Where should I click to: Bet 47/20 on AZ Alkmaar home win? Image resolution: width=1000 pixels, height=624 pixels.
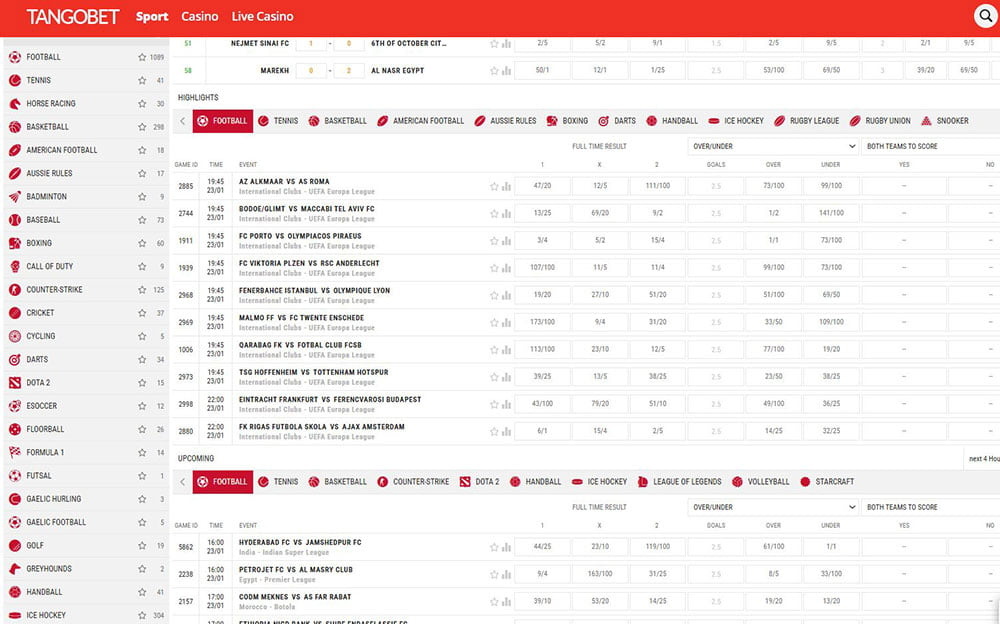pos(542,186)
